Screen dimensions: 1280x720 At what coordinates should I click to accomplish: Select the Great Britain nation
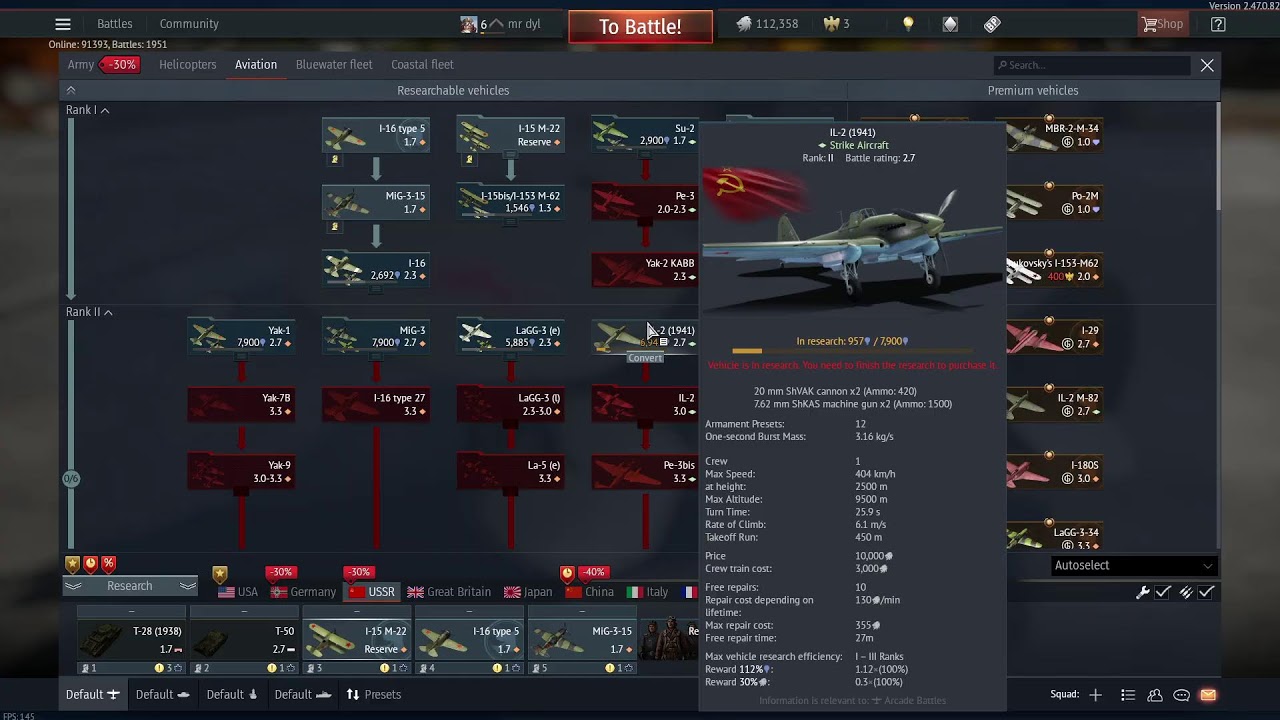[x=449, y=592]
